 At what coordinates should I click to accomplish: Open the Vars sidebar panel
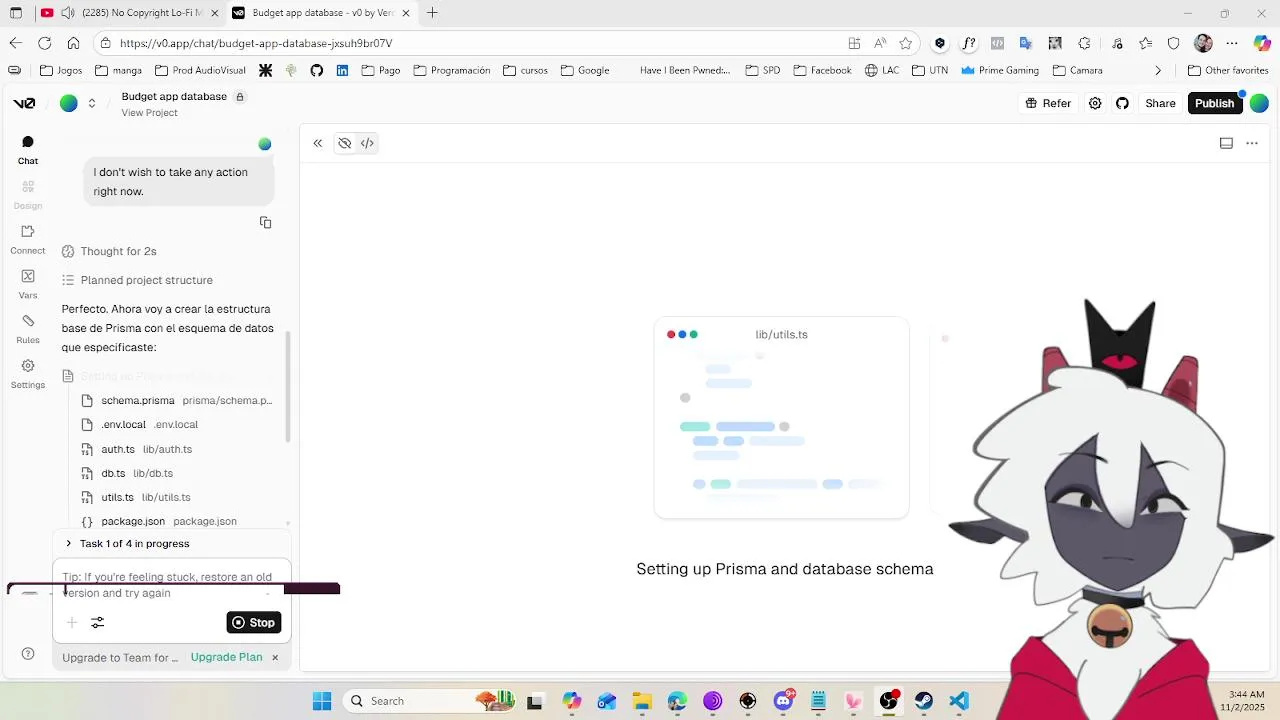[x=28, y=285]
